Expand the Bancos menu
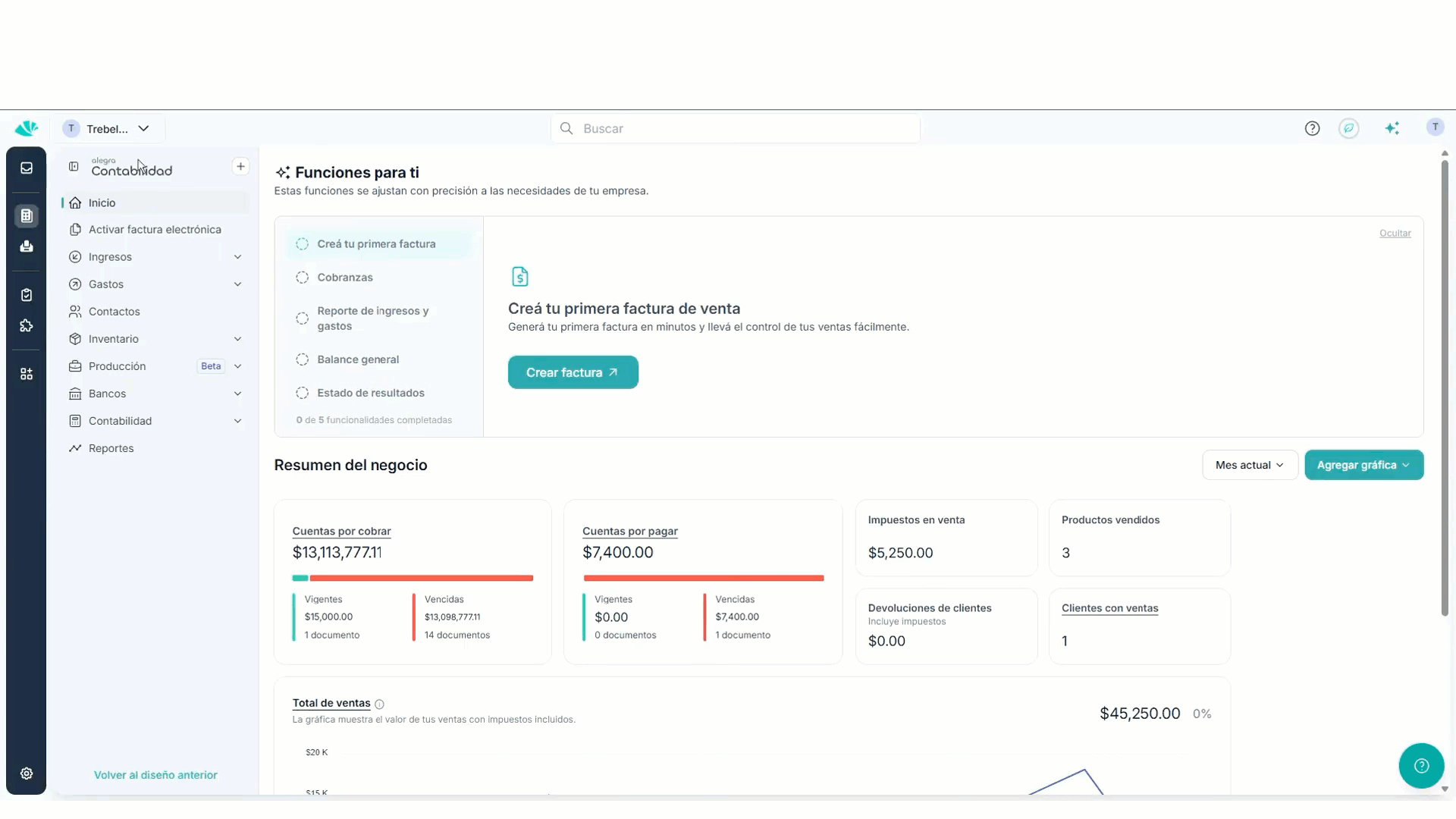This screenshot has height=819, width=1456. (155, 394)
